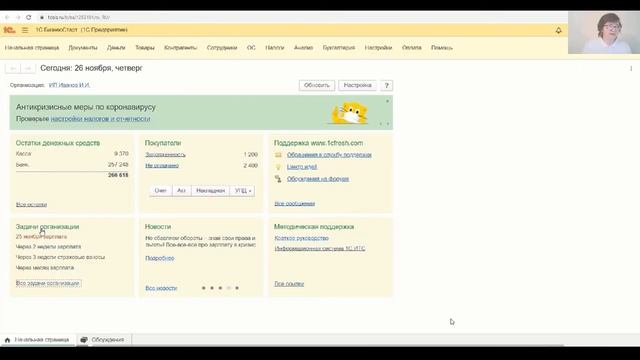Click the Обновить button
This screenshot has width=640, height=360.
click(x=317, y=85)
